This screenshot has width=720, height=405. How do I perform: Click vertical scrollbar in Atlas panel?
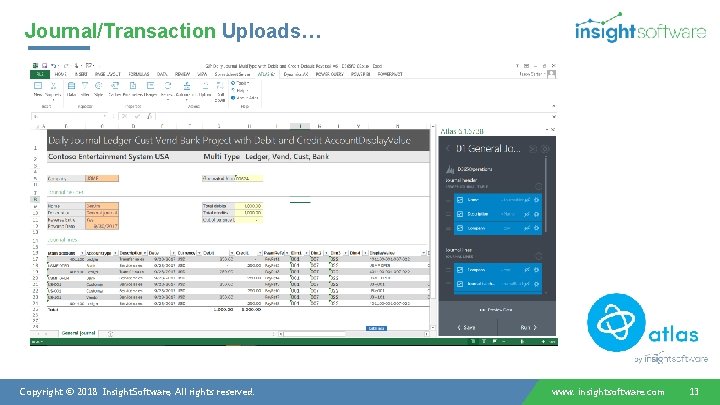[546, 193]
